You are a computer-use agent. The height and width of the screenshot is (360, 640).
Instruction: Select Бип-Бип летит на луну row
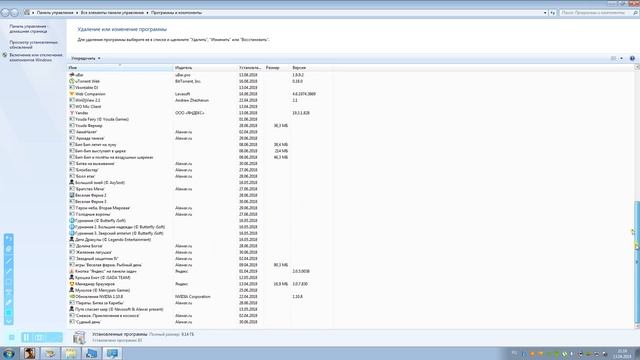click(x=200, y=144)
